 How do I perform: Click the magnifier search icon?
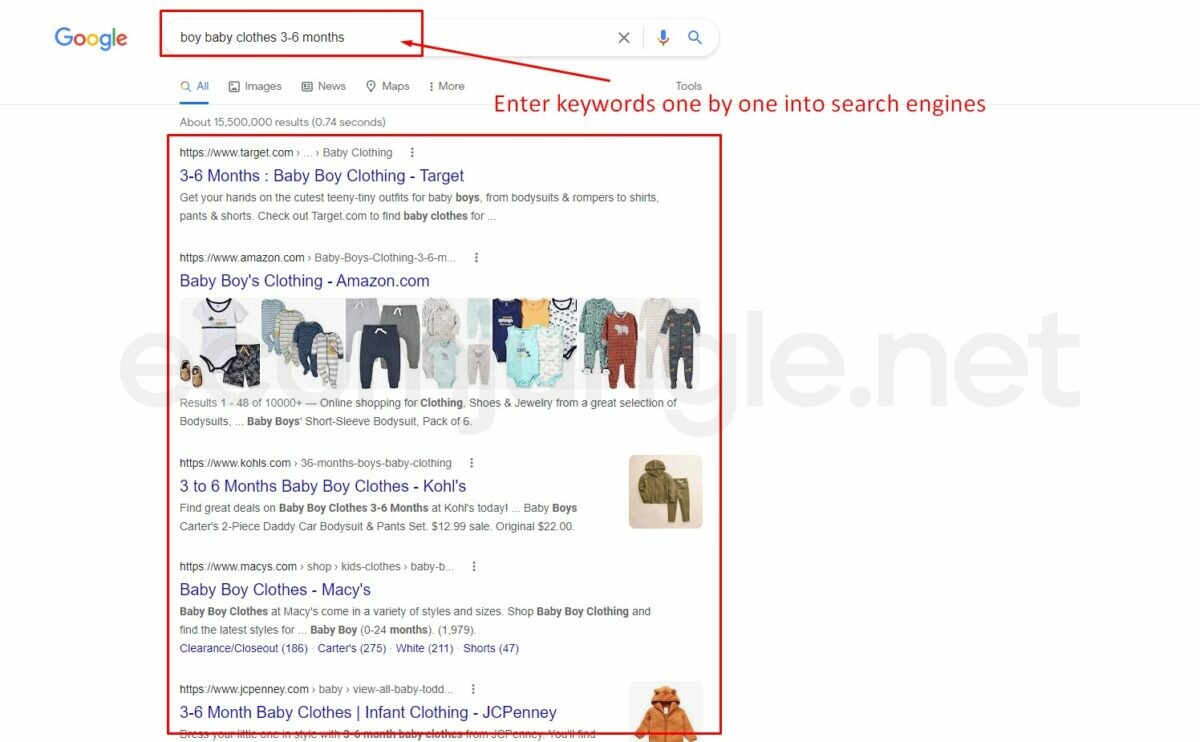pyautogui.click(x=695, y=38)
